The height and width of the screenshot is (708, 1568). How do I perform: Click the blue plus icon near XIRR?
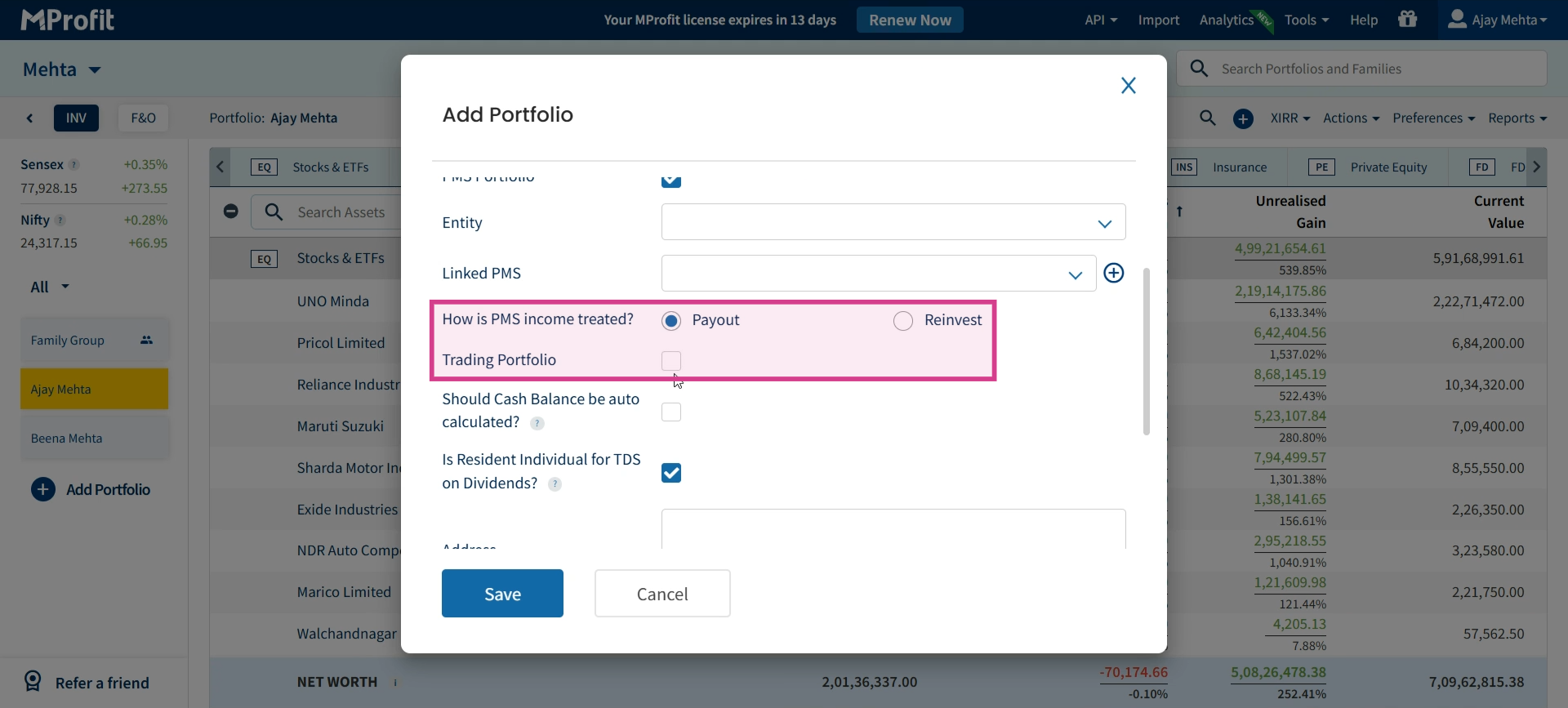(1243, 118)
